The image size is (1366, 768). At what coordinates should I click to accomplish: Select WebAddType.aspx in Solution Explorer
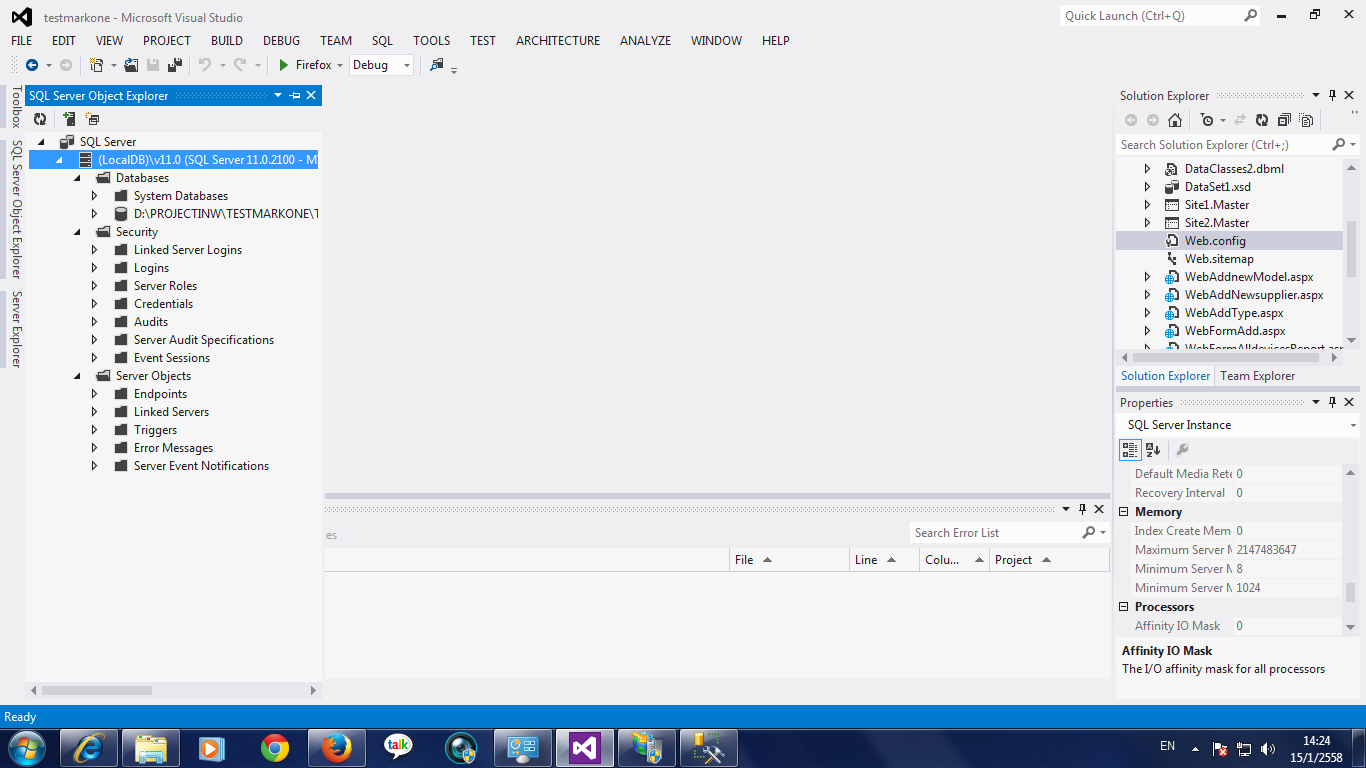tap(1234, 313)
